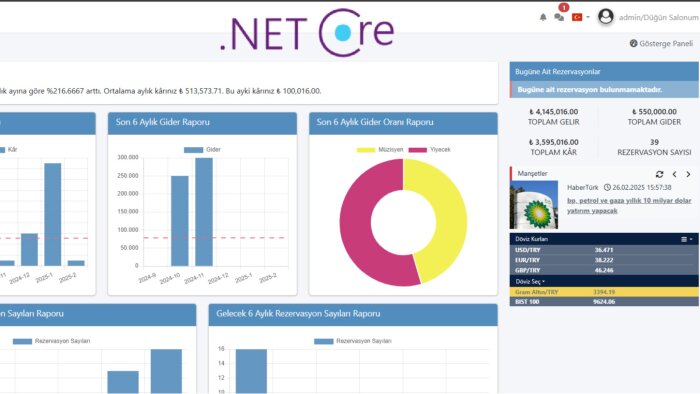Screen dimensions: 700x394
Task: Click the Gram Altın/TRY row
Action: click(604, 292)
